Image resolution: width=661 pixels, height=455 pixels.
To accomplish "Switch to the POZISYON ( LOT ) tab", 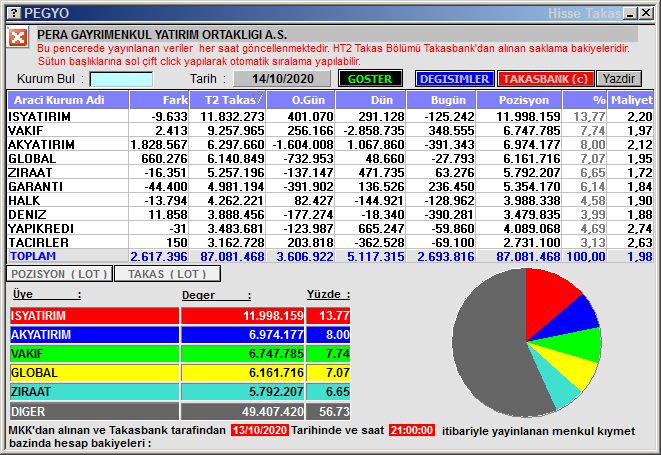I will [x=59, y=274].
